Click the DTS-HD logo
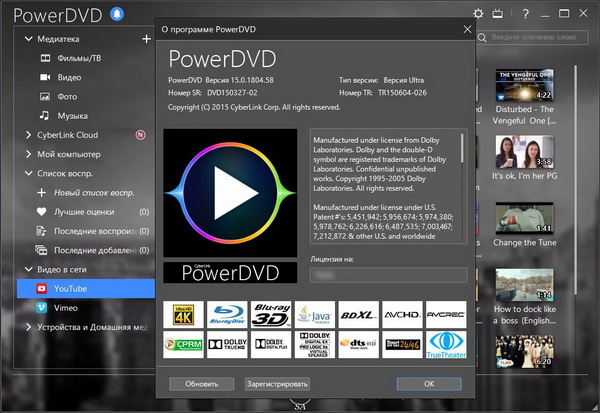The height and width of the screenshot is (413, 600). pos(359,344)
